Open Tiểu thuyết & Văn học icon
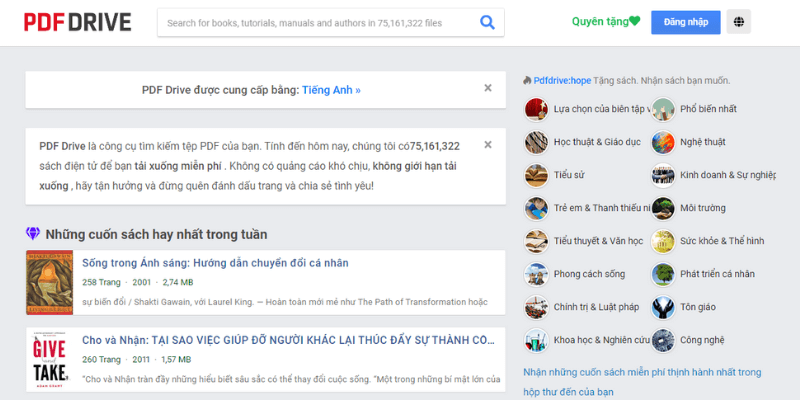 (536, 241)
